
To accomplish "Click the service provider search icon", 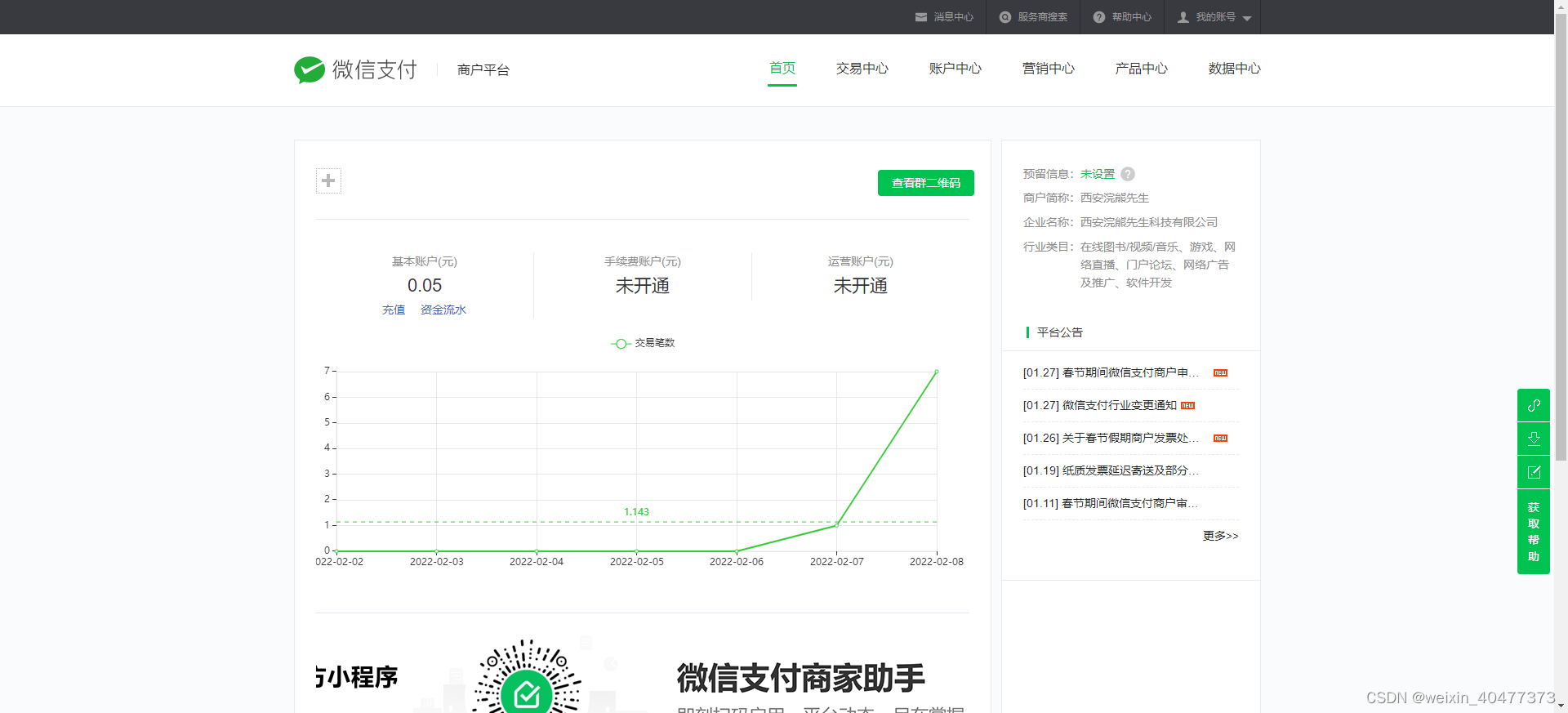I will (1005, 17).
